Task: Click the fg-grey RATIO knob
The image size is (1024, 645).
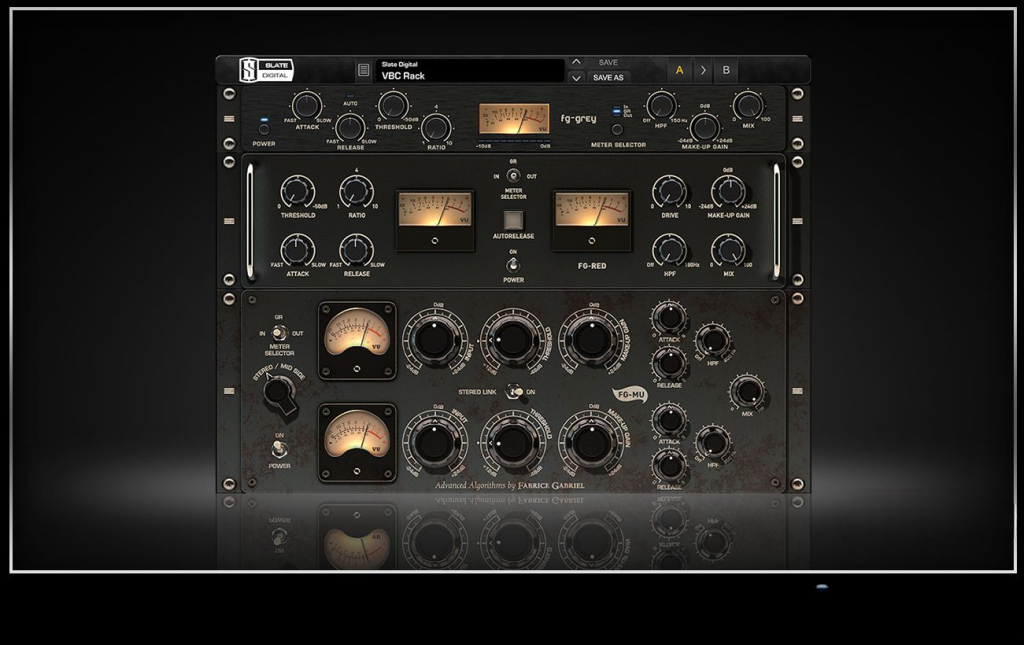Action: pos(436,127)
